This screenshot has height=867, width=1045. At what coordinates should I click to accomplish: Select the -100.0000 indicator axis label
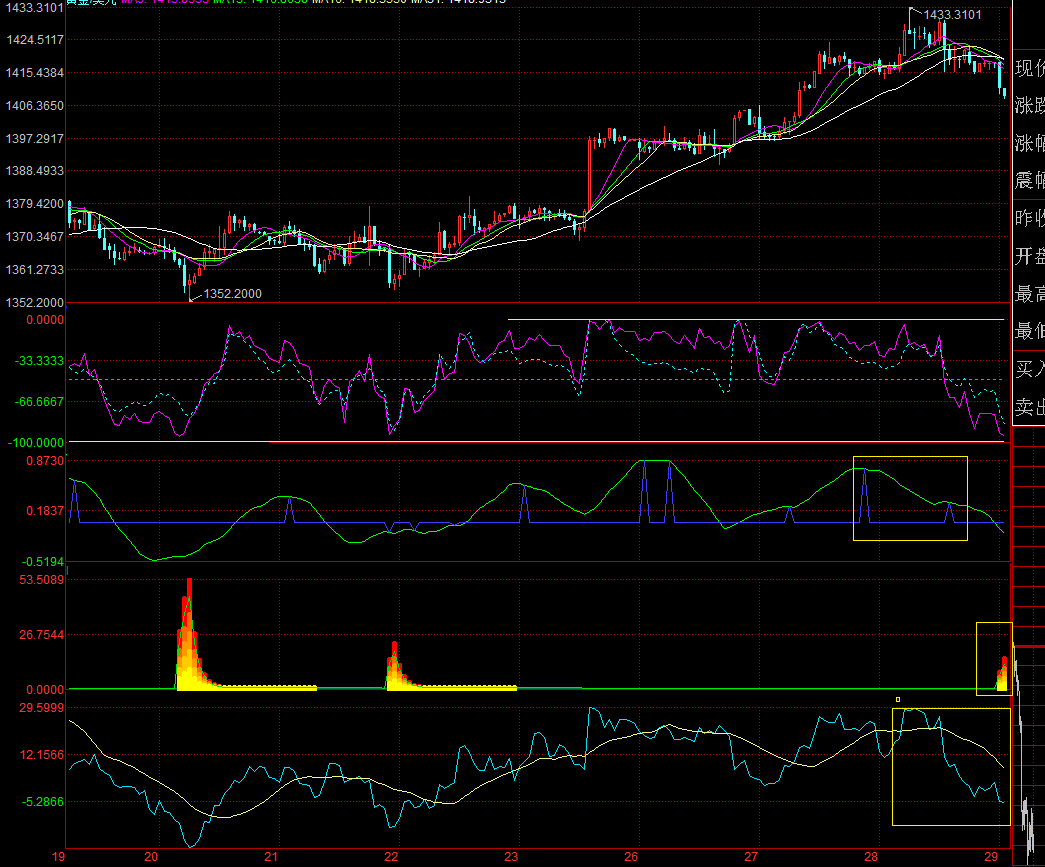37,443
